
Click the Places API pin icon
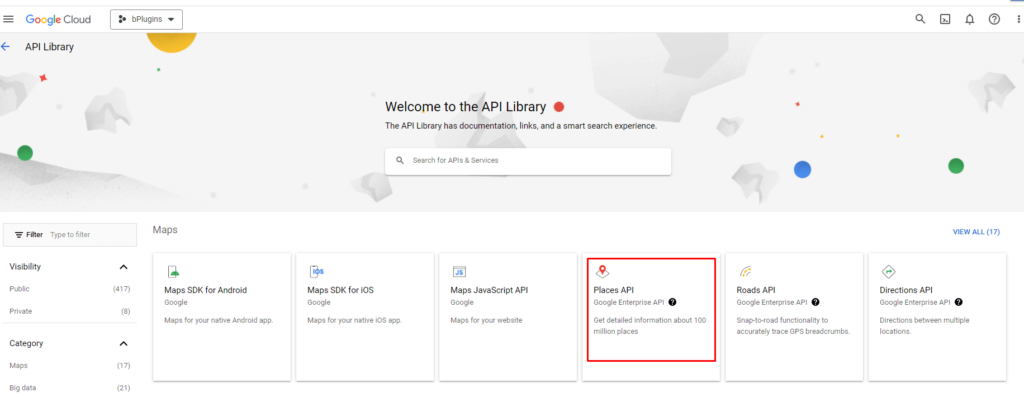pos(602,272)
